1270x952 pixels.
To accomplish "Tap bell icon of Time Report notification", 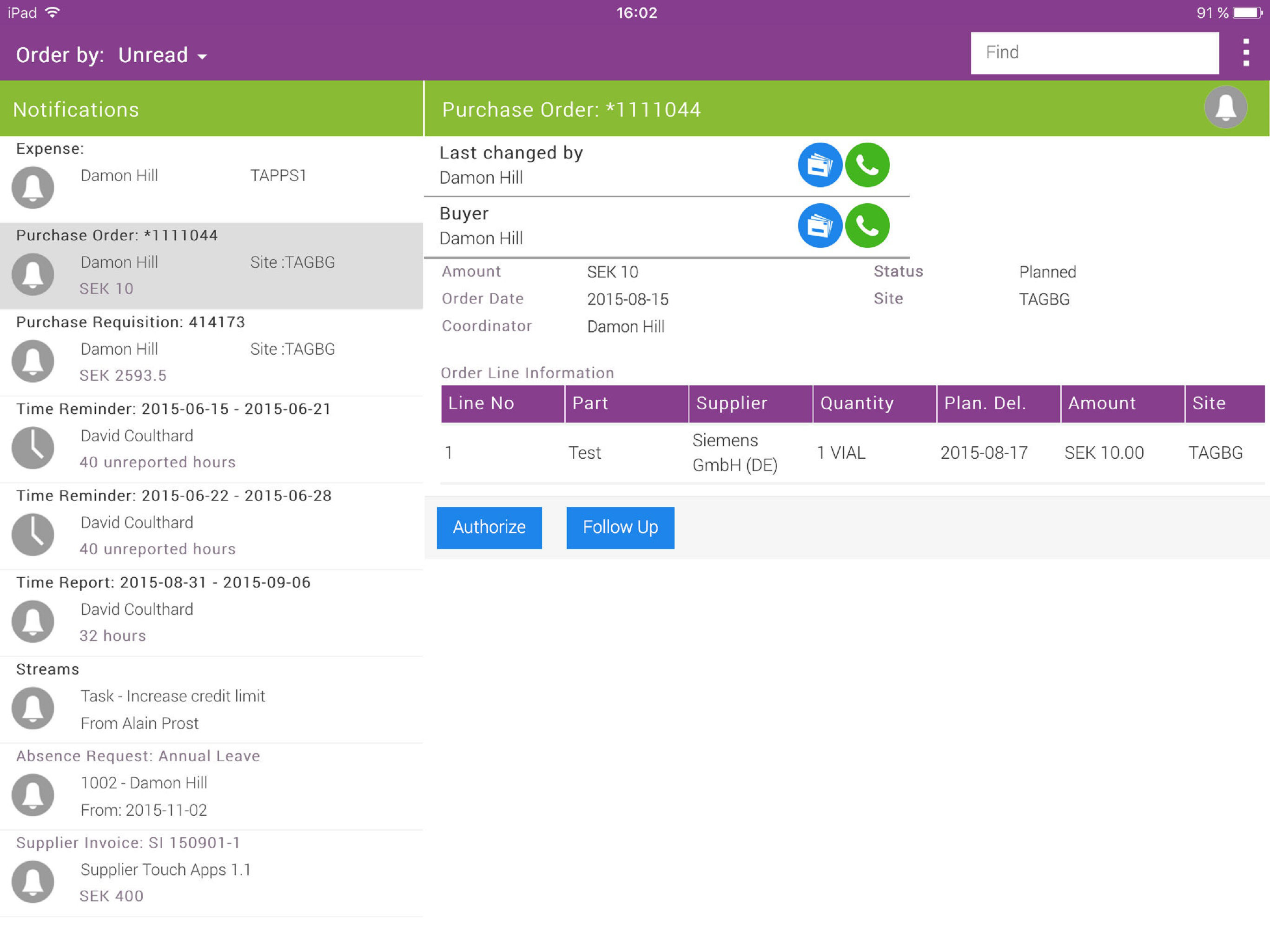I will tap(33, 621).
